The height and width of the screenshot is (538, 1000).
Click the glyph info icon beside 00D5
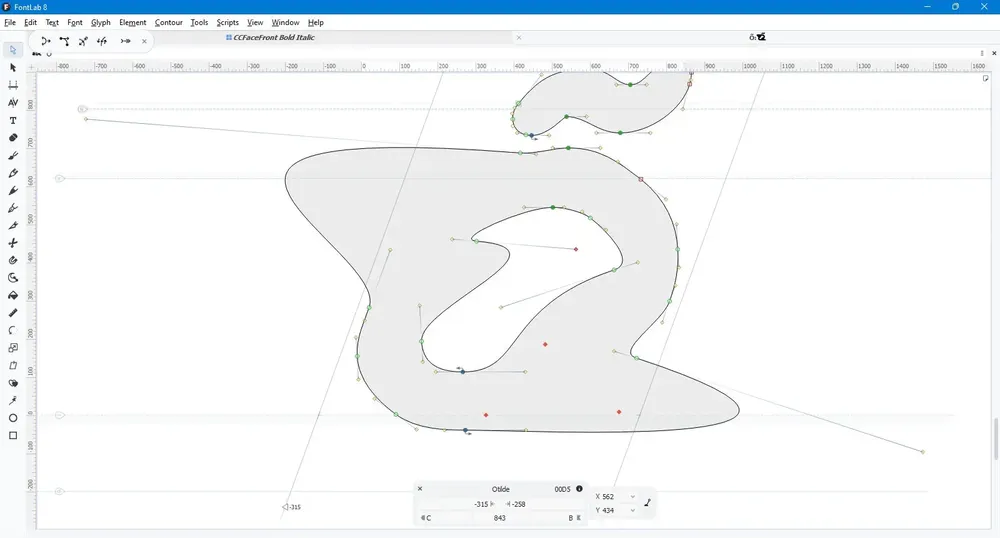point(579,489)
